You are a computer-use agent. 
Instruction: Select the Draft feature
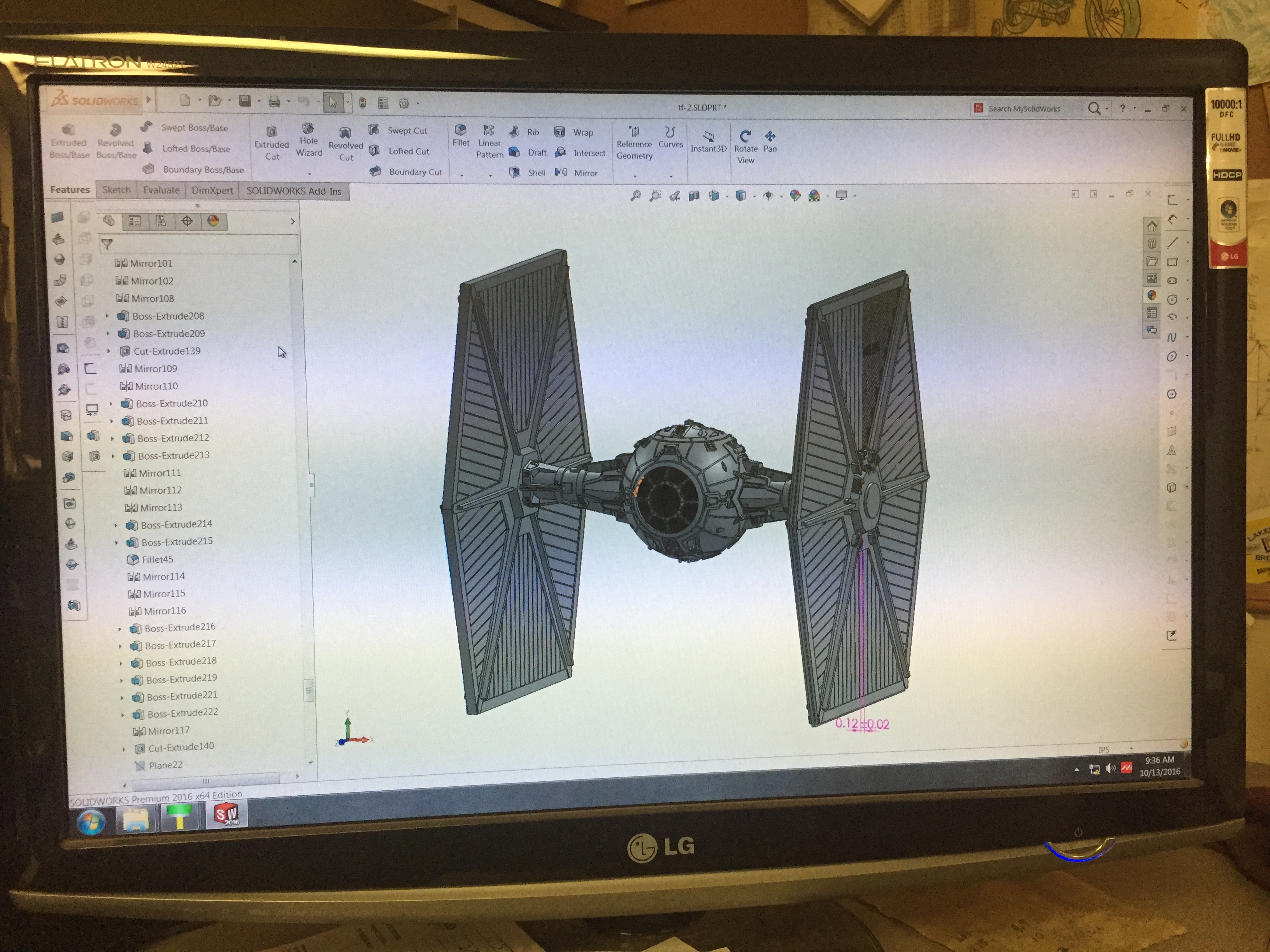(528, 152)
